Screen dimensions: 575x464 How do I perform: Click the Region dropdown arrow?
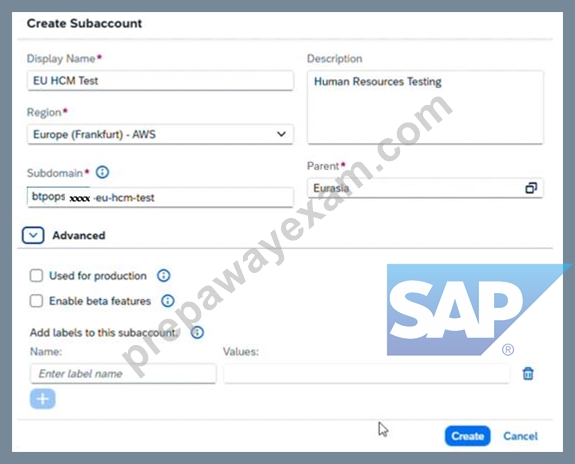point(281,134)
